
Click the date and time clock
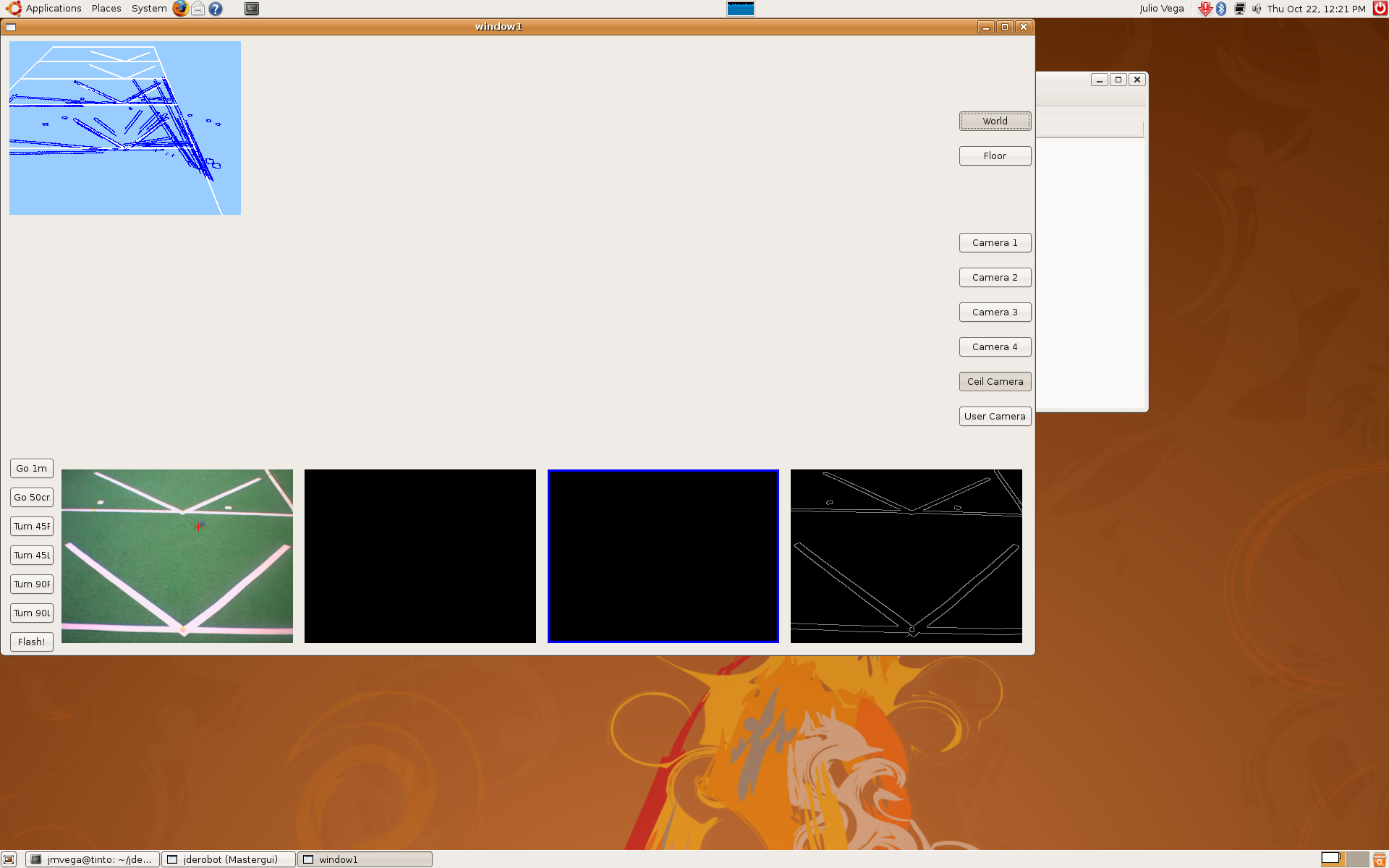point(1316,9)
